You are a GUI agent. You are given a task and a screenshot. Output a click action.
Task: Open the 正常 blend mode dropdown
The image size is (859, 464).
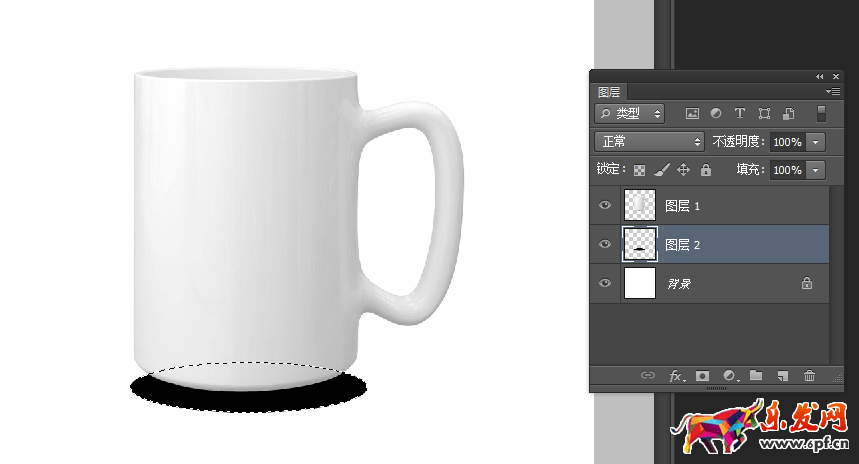pyautogui.click(x=650, y=142)
